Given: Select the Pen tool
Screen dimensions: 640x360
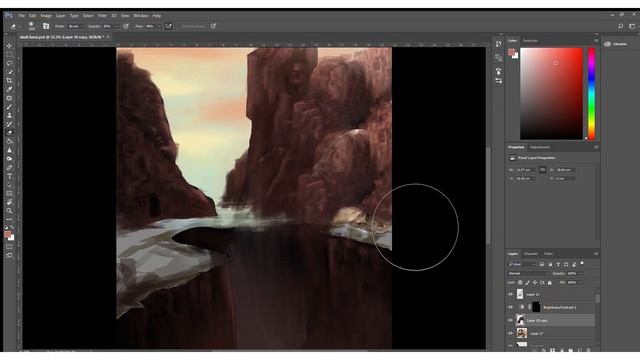Looking at the screenshot, I should (9, 167).
